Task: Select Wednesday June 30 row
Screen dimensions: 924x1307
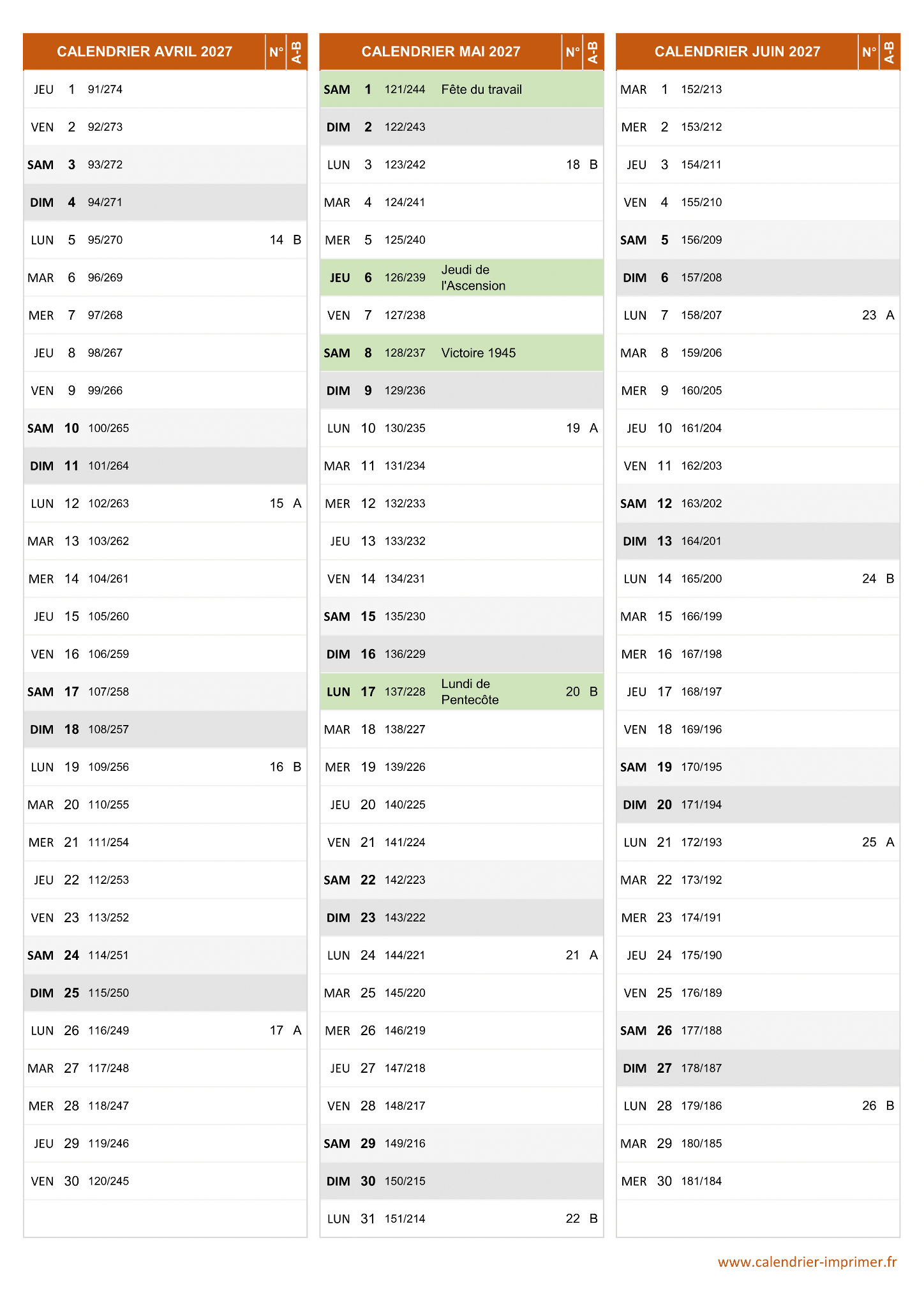Action: point(758,1181)
